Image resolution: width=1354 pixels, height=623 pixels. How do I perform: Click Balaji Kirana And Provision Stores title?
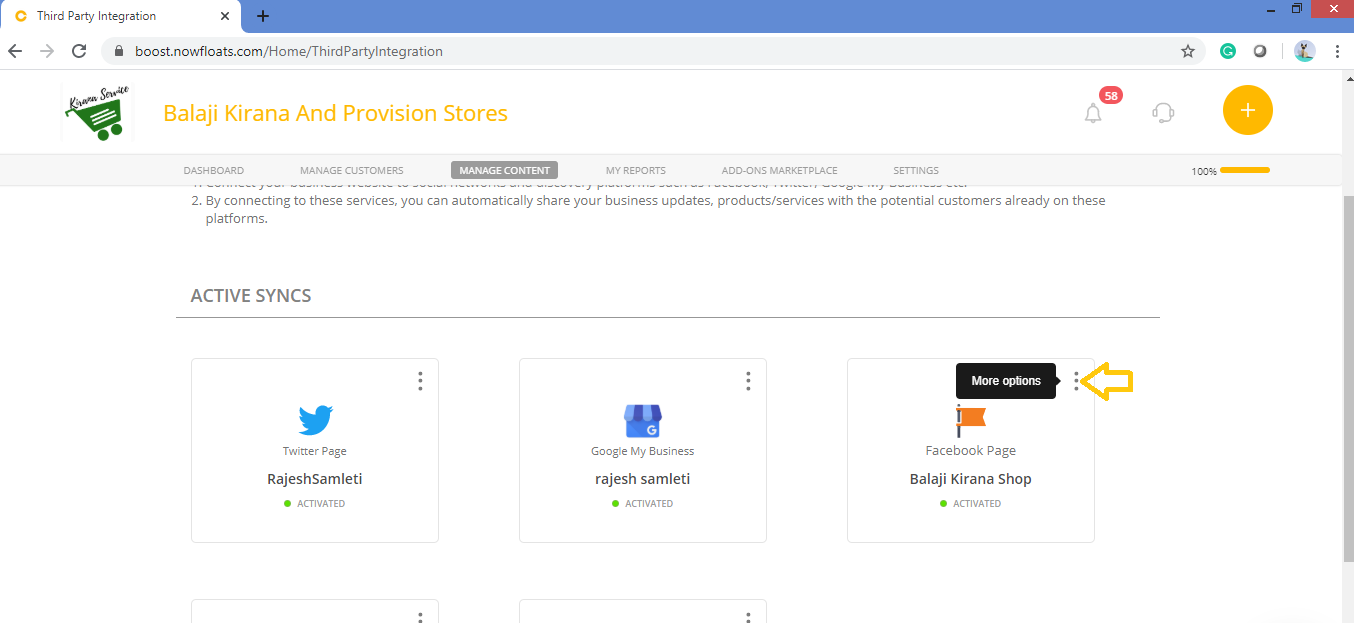point(335,113)
